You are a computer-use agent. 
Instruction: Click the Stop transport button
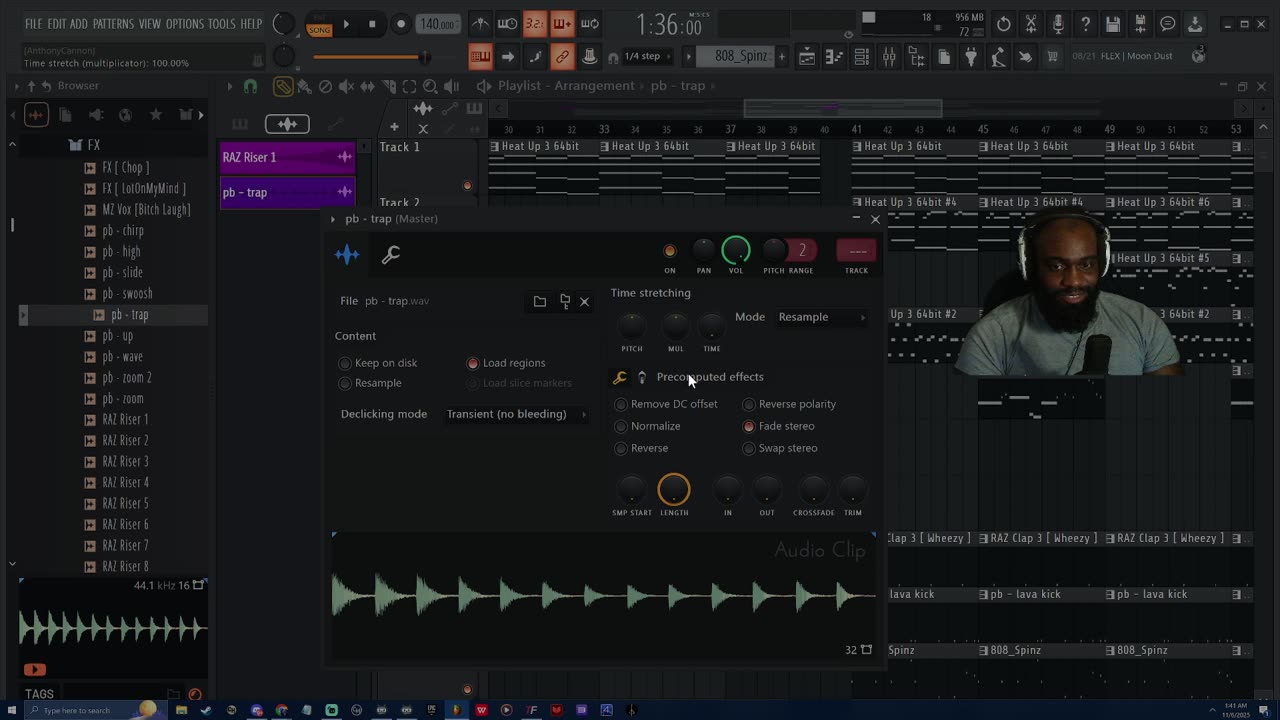tap(372, 24)
